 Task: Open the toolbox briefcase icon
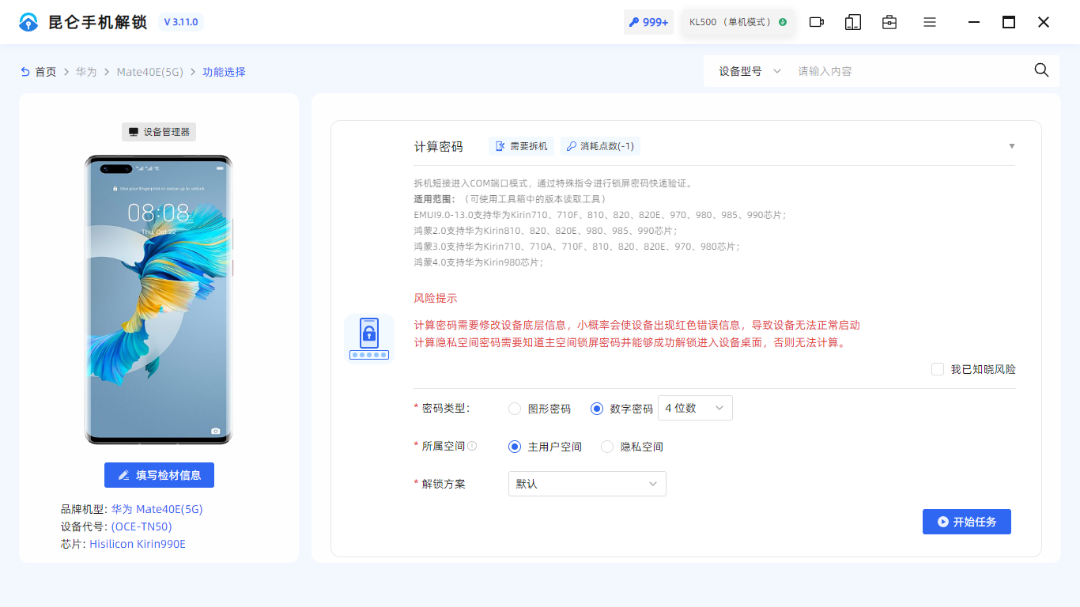coord(889,22)
